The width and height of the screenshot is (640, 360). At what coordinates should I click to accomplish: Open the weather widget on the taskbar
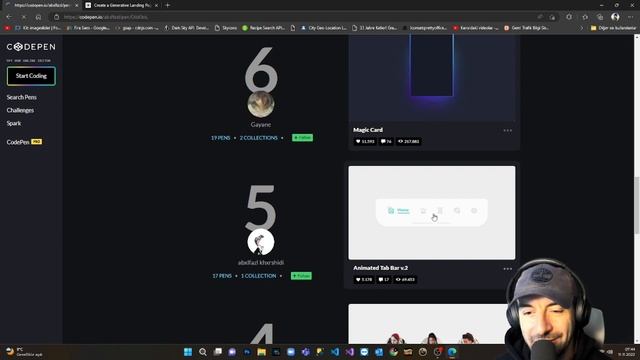coord(24,352)
